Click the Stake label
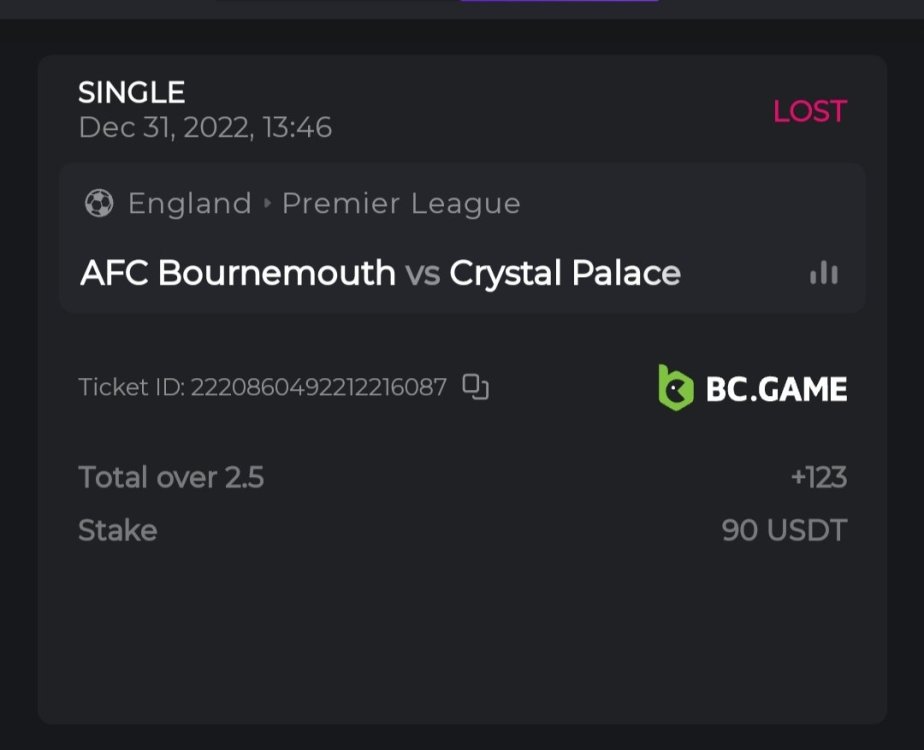The image size is (924, 750). [x=118, y=530]
